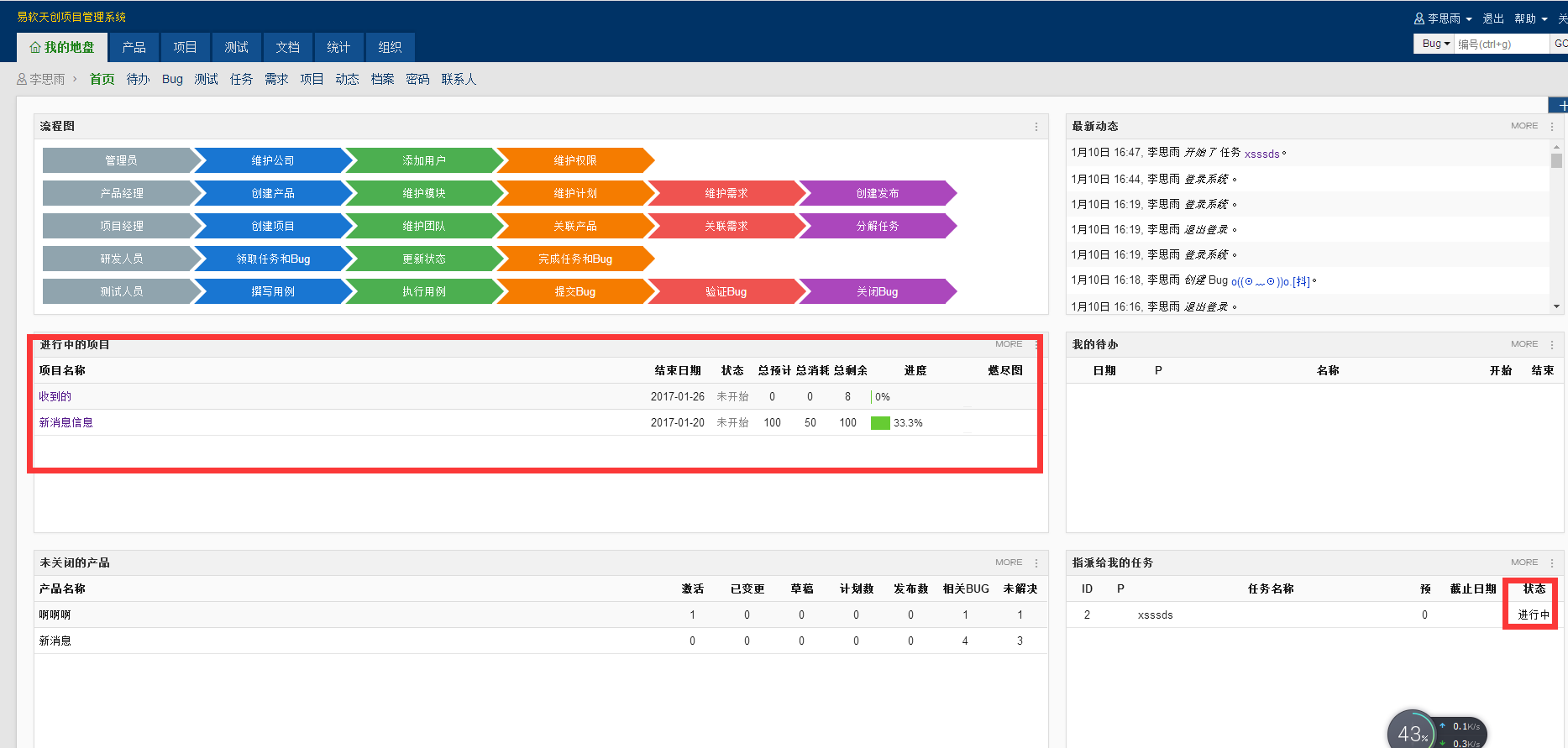Open the 统计 main tab

coord(338,47)
